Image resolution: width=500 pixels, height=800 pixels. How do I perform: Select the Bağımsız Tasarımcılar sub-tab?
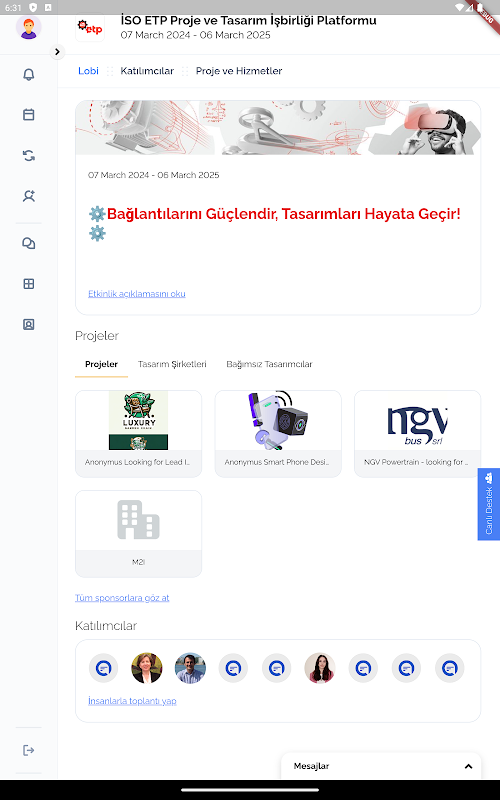269,364
